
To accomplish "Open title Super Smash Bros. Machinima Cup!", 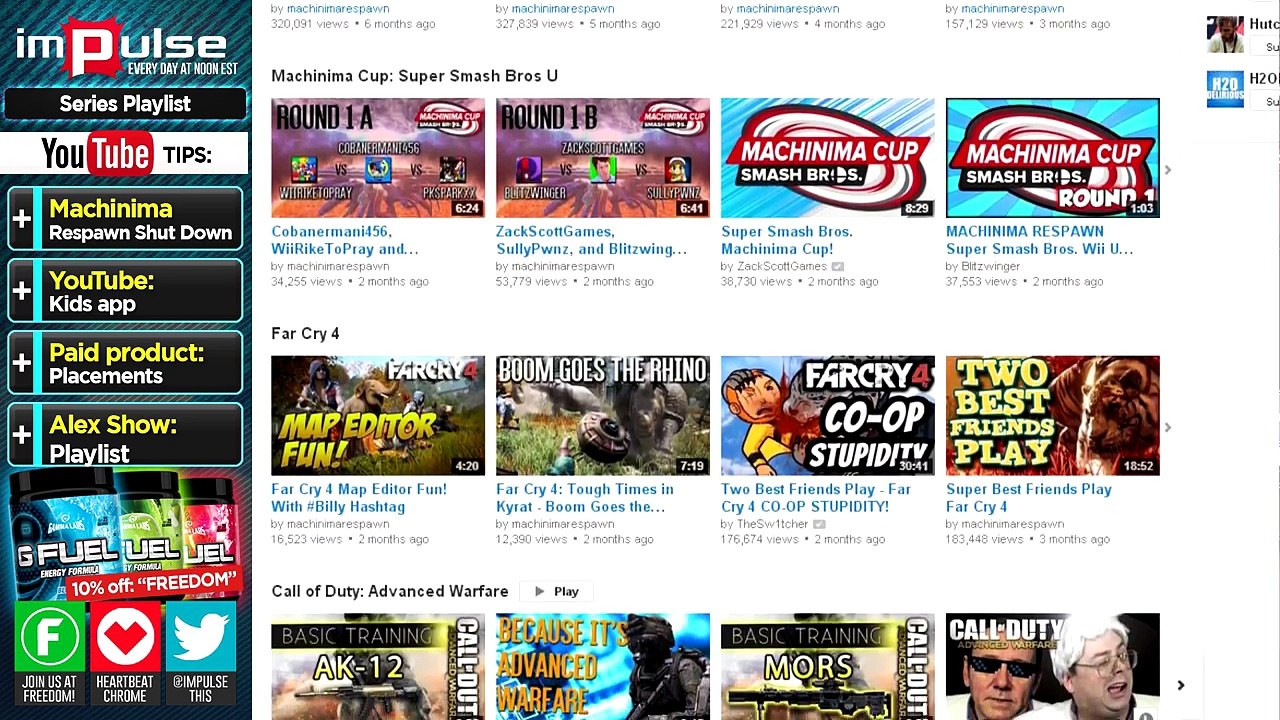I will click(787, 241).
